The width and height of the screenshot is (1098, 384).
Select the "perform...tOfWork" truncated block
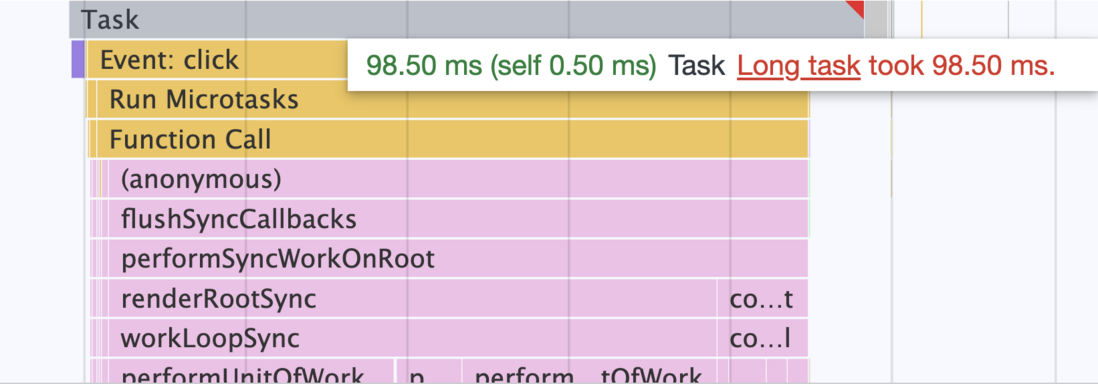pos(590,371)
